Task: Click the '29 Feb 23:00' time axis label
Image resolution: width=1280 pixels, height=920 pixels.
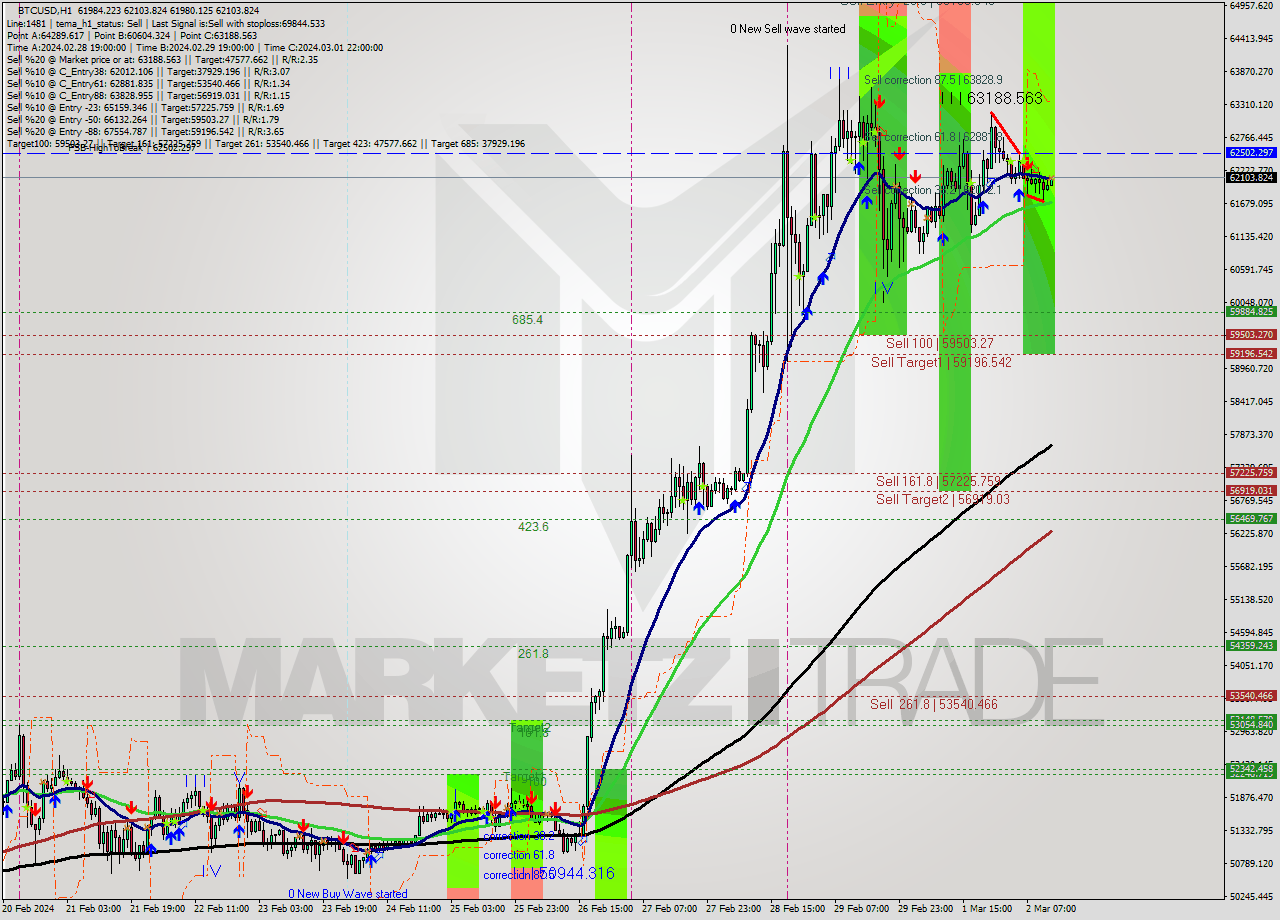Action: click(x=924, y=909)
